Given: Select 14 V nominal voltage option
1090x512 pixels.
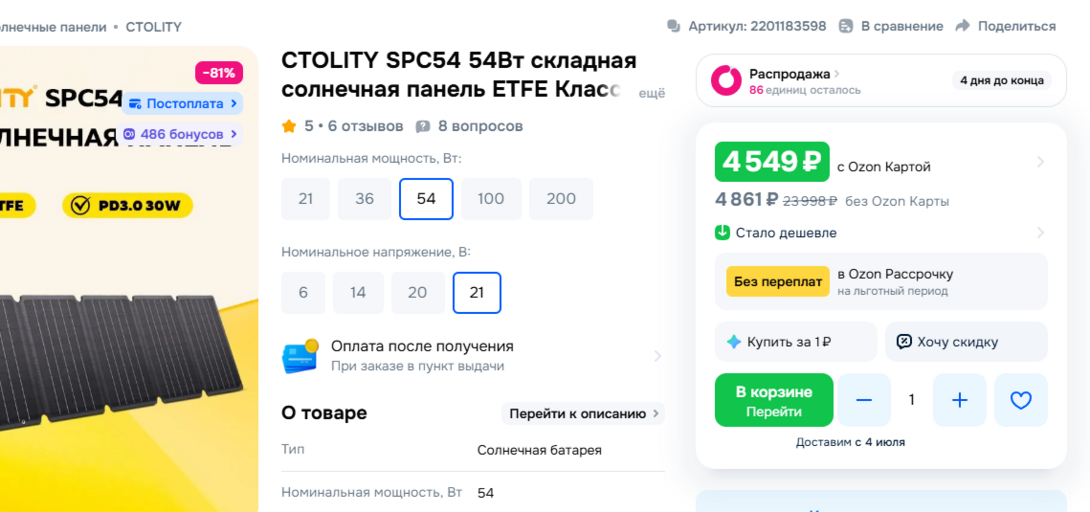Looking at the screenshot, I should point(358,293).
